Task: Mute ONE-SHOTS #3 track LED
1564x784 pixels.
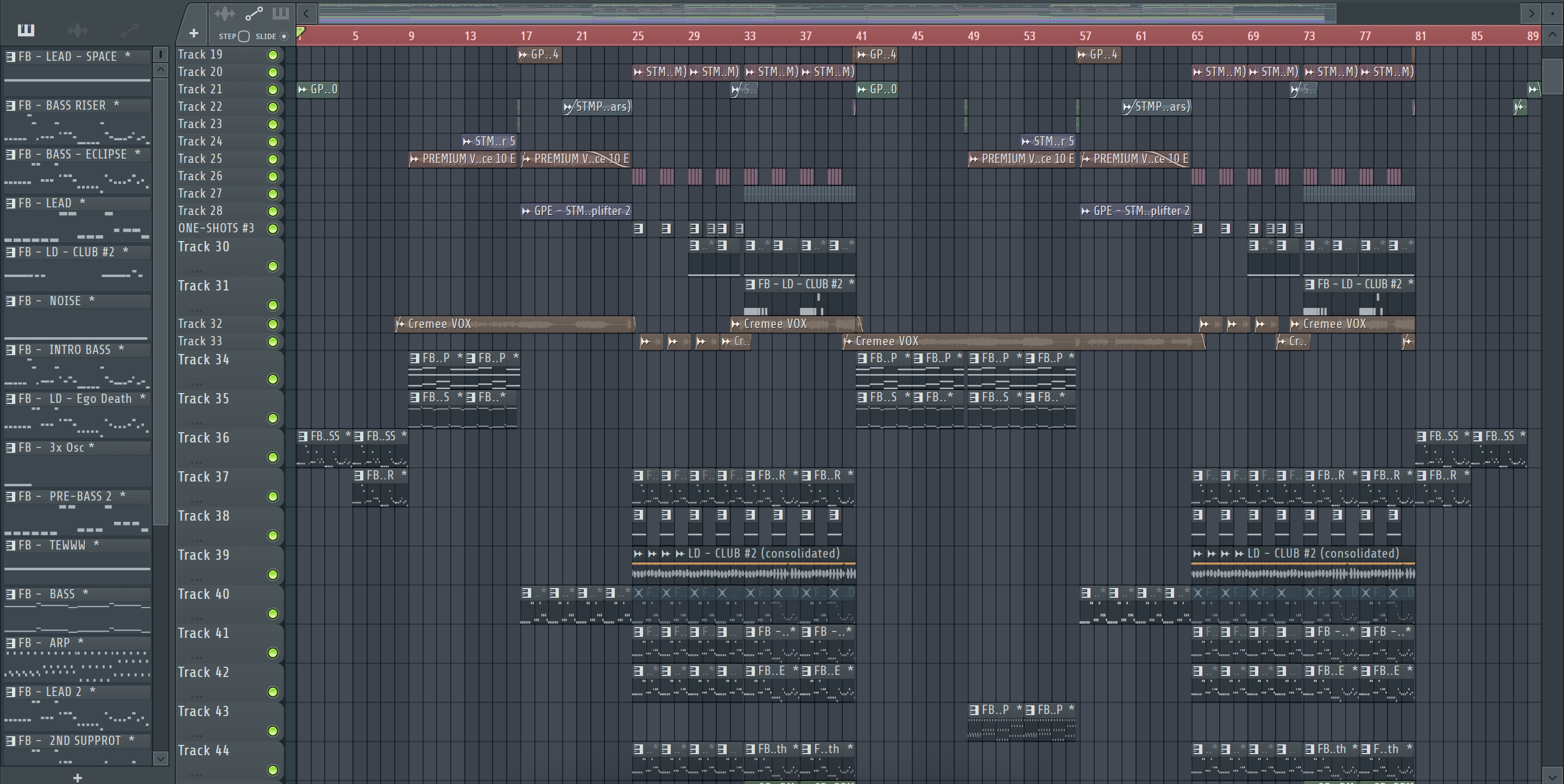Action: coord(273,229)
